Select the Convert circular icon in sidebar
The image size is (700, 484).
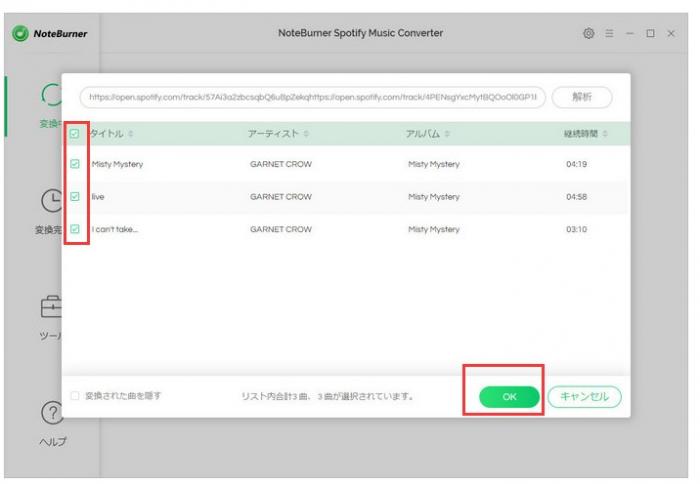[x=52, y=95]
